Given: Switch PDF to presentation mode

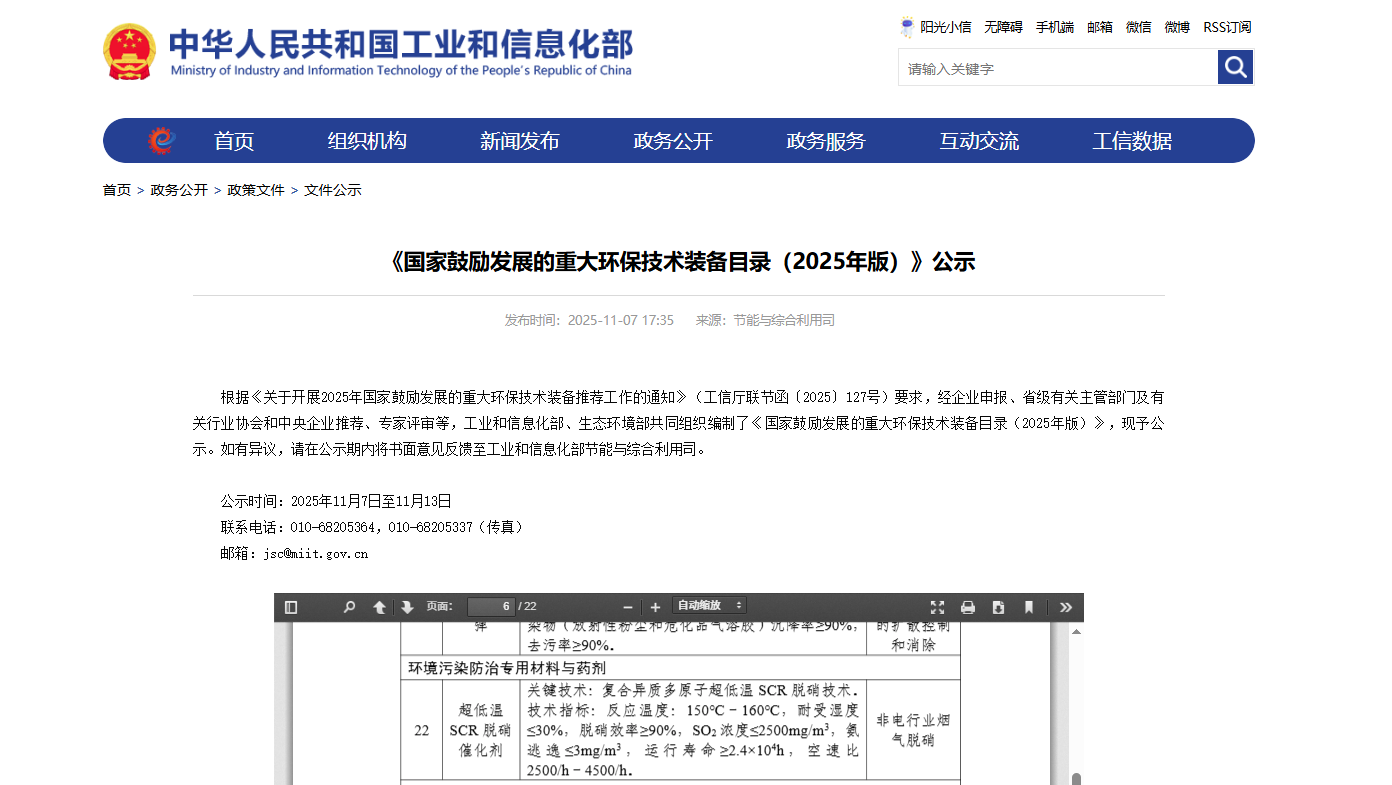Looking at the screenshot, I should click(937, 607).
